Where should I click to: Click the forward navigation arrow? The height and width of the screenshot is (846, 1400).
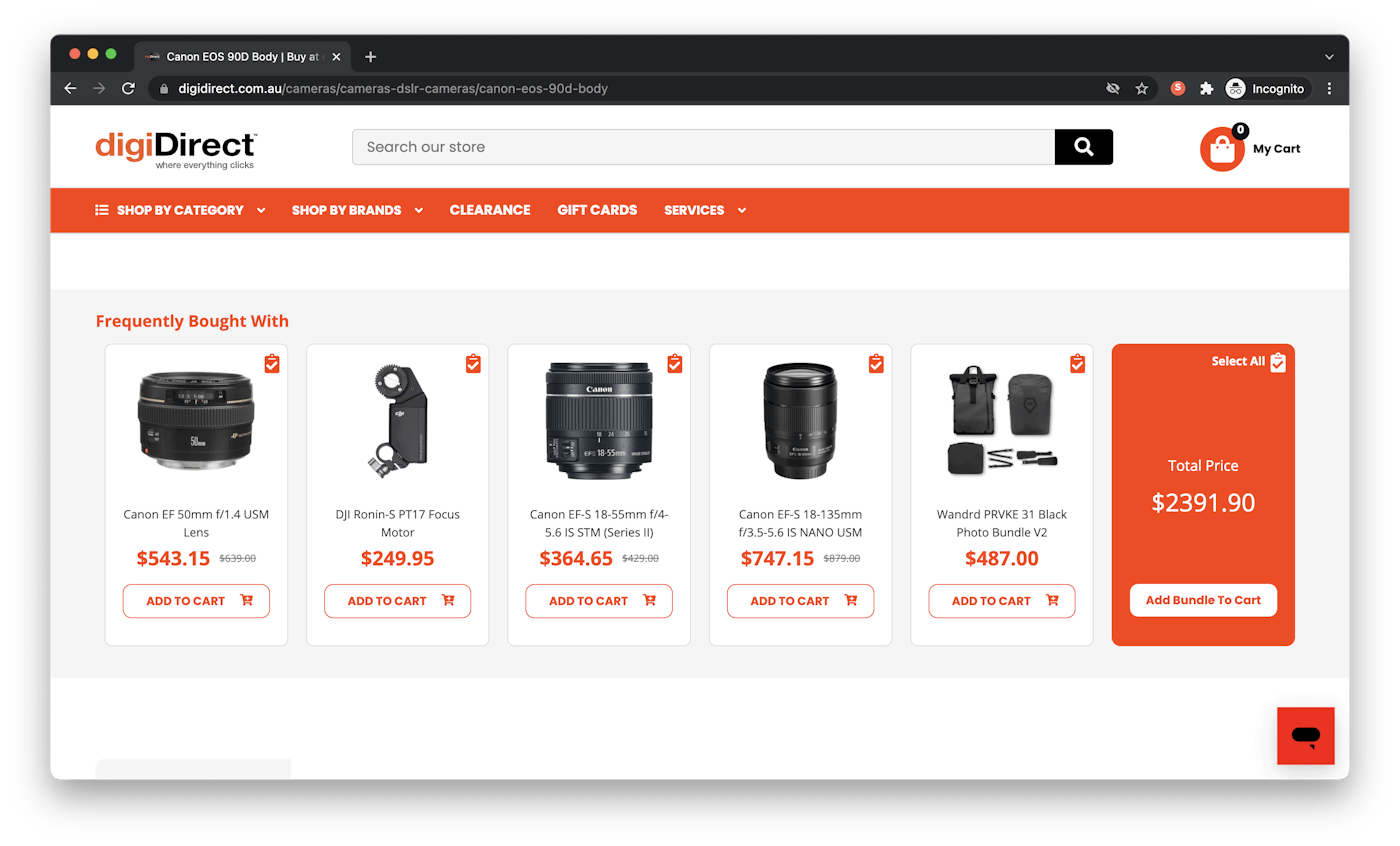[99, 88]
